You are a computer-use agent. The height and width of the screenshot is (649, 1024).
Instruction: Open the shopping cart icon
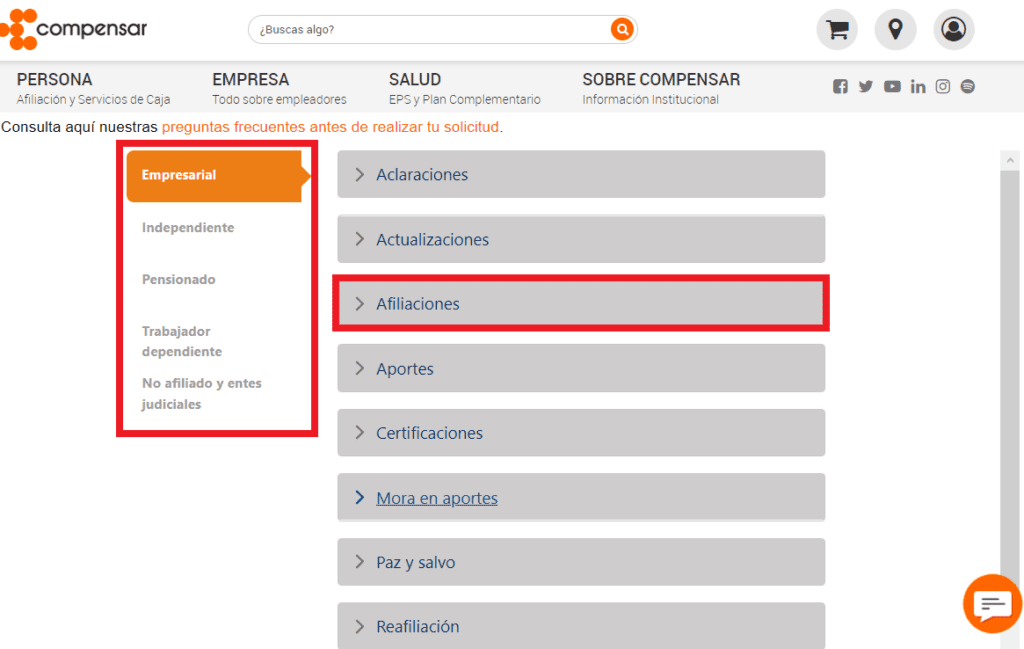point(836,29)
